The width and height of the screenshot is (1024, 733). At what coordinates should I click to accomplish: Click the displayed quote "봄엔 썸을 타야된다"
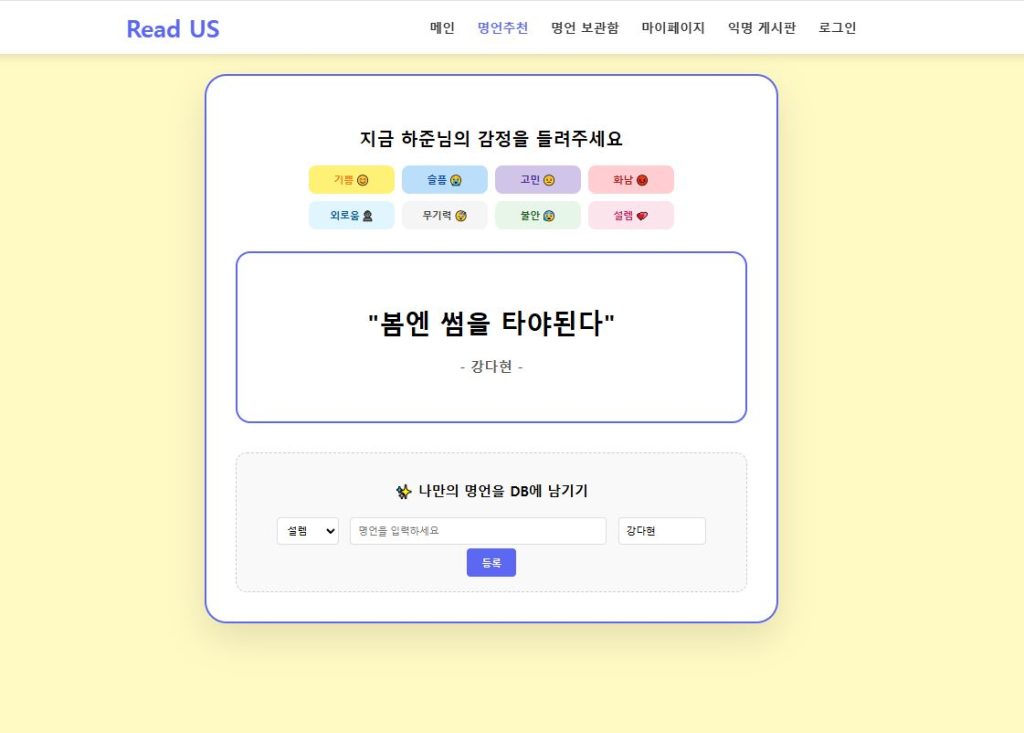(491, 324)
